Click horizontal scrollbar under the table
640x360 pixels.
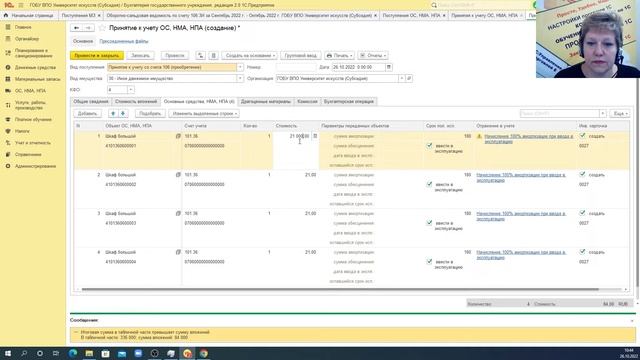pos(340,289)
